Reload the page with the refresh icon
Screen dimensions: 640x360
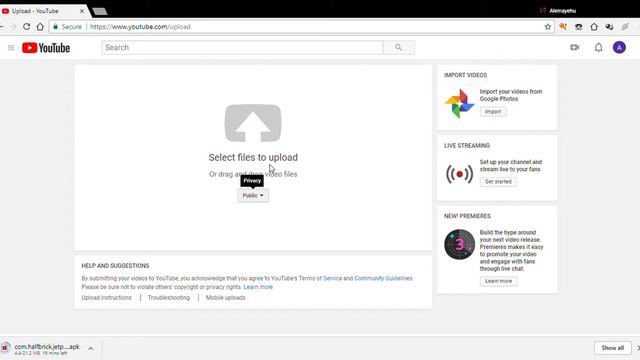tap(27, 27)
